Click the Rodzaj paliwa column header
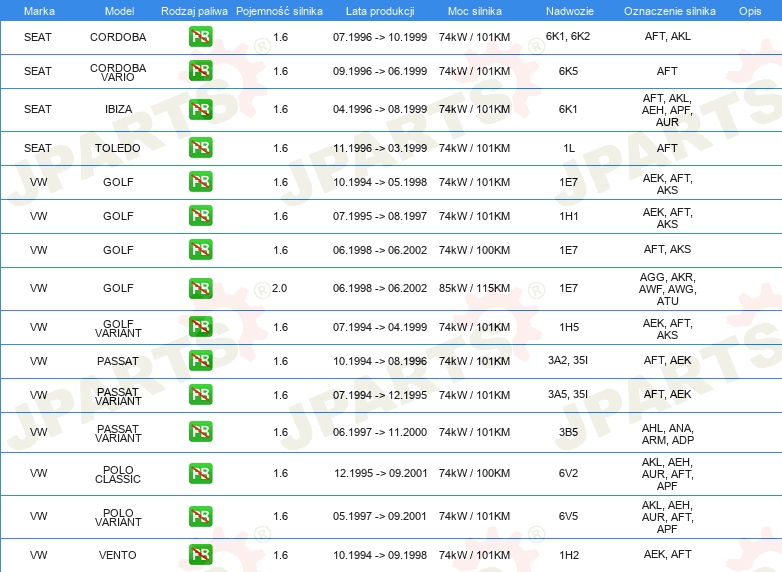The height and width of the screenshot is (572, 782). (x=194, y=11)
